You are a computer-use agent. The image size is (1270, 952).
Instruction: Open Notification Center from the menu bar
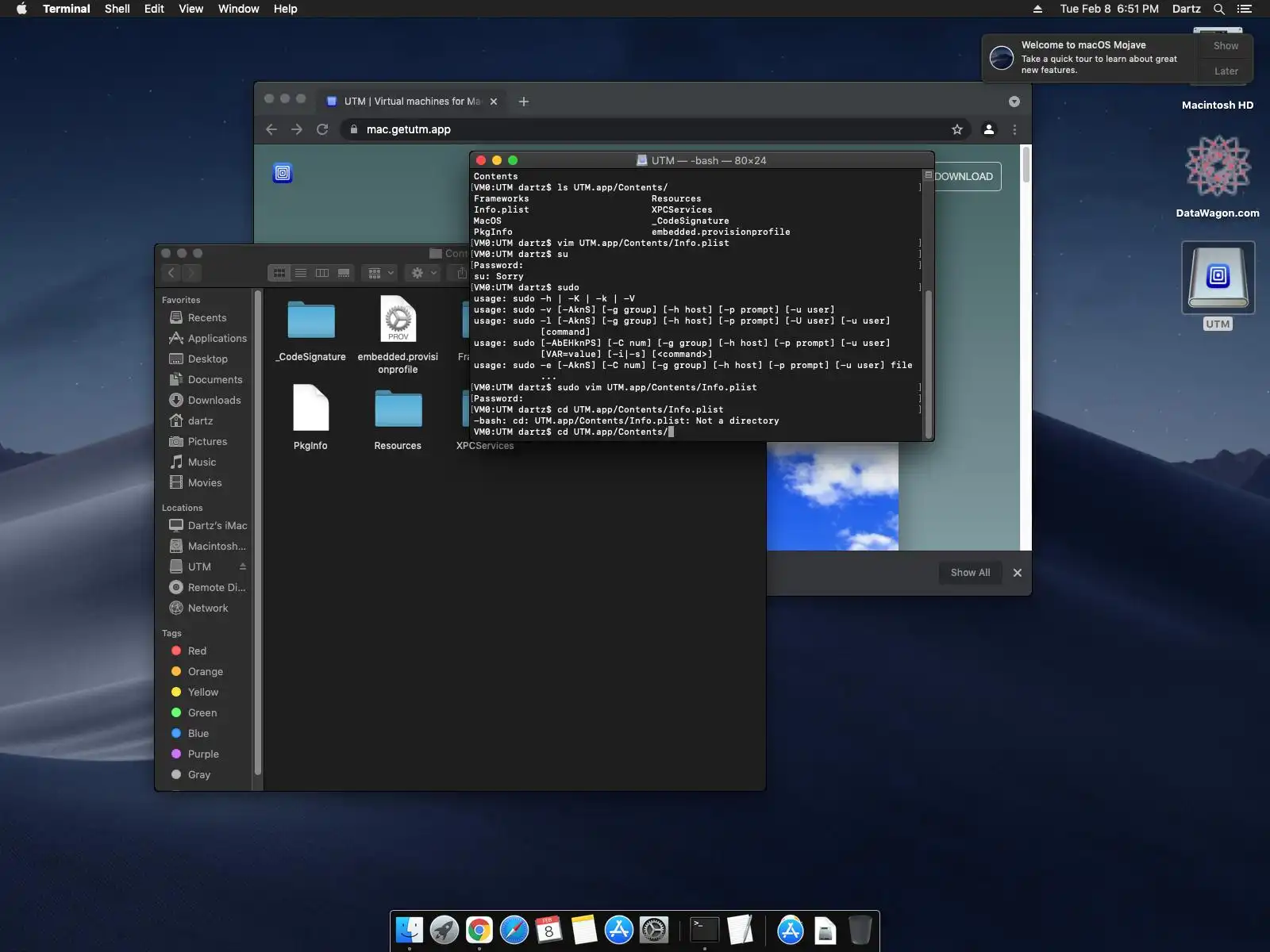1245,9
